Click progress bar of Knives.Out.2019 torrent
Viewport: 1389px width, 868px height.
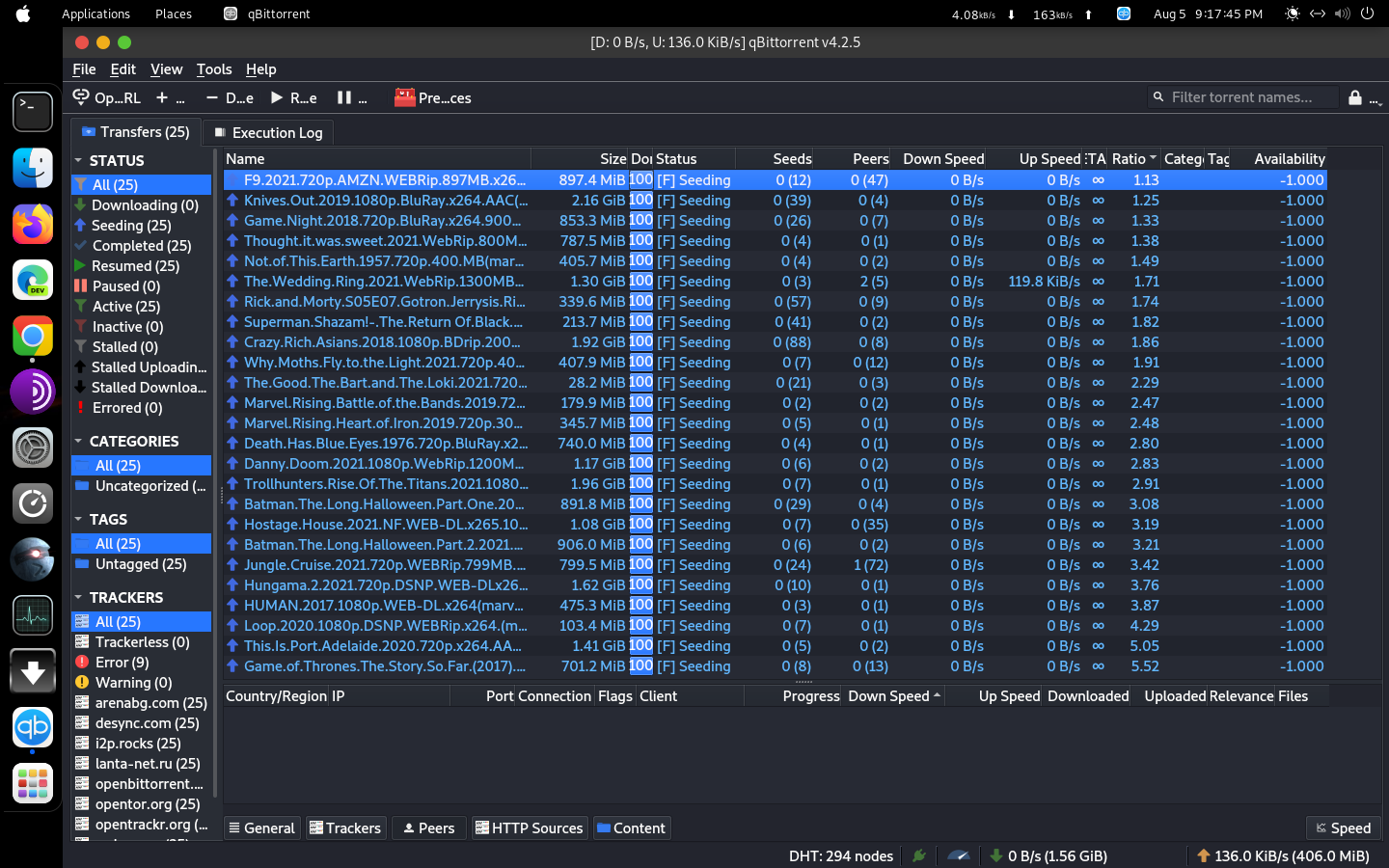tap(640, 201)
